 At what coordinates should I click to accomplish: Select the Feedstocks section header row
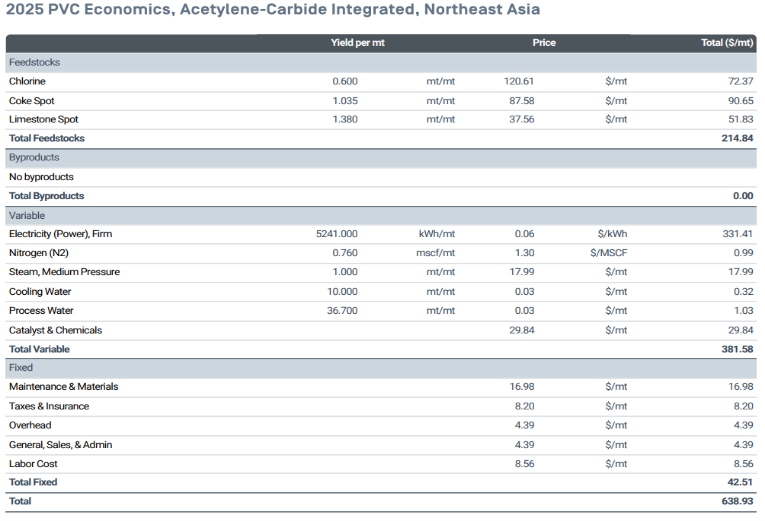point(381,62)
